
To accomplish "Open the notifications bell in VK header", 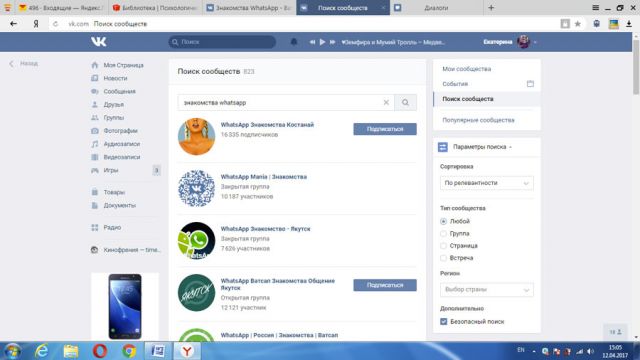I will 293,42.
